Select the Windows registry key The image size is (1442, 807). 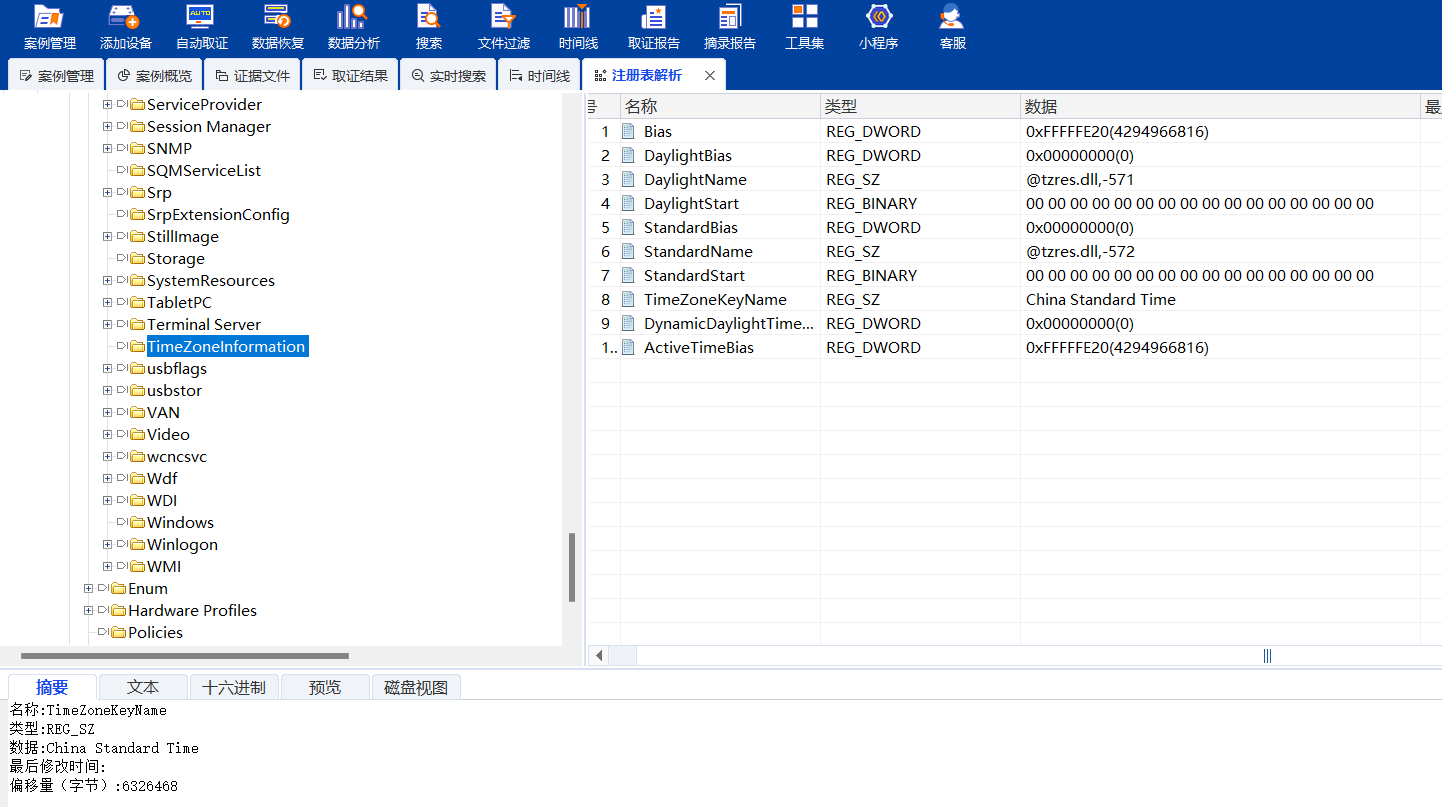click(x=180, y=523)
